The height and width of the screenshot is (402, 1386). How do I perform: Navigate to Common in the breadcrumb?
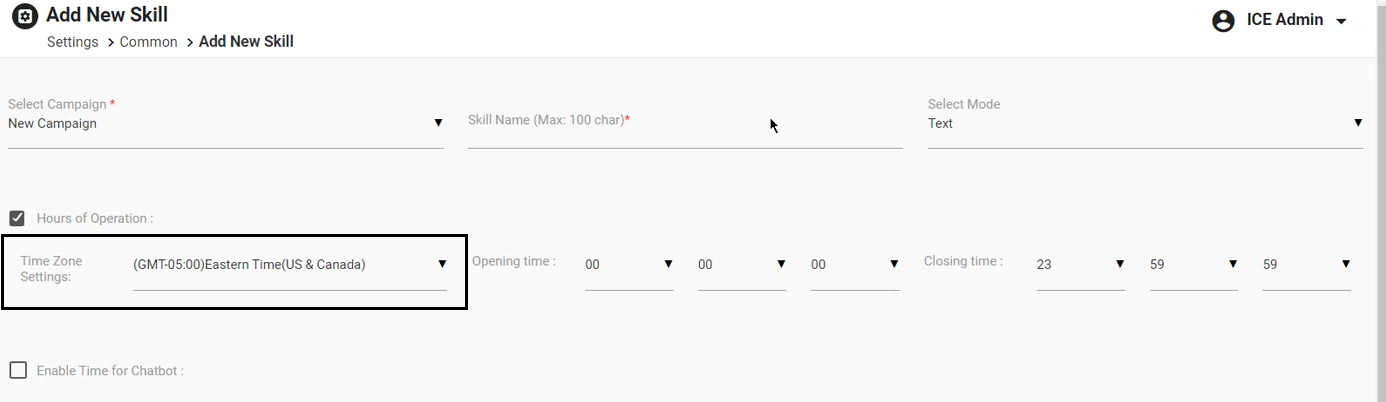coord(148,42)
